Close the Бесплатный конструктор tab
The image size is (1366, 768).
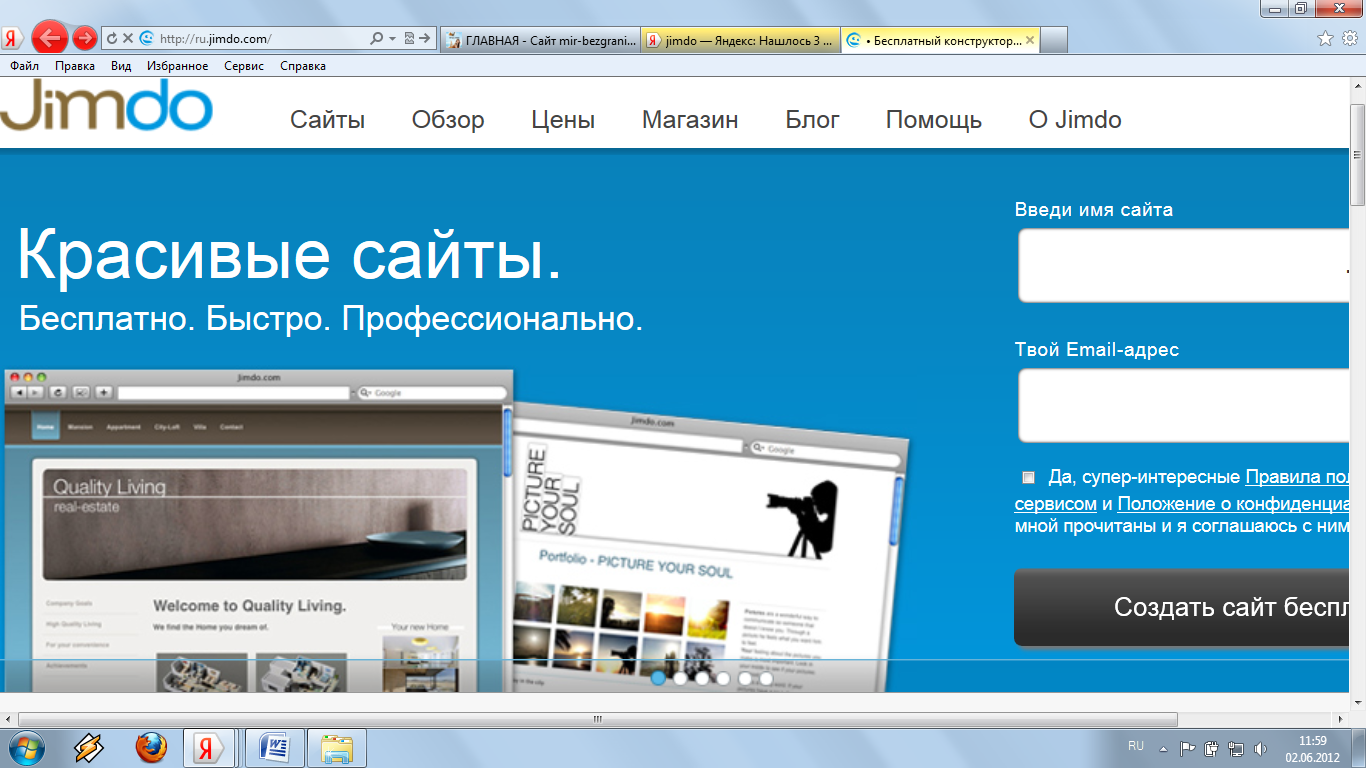pyautogui.click(x=1031, y=40)
